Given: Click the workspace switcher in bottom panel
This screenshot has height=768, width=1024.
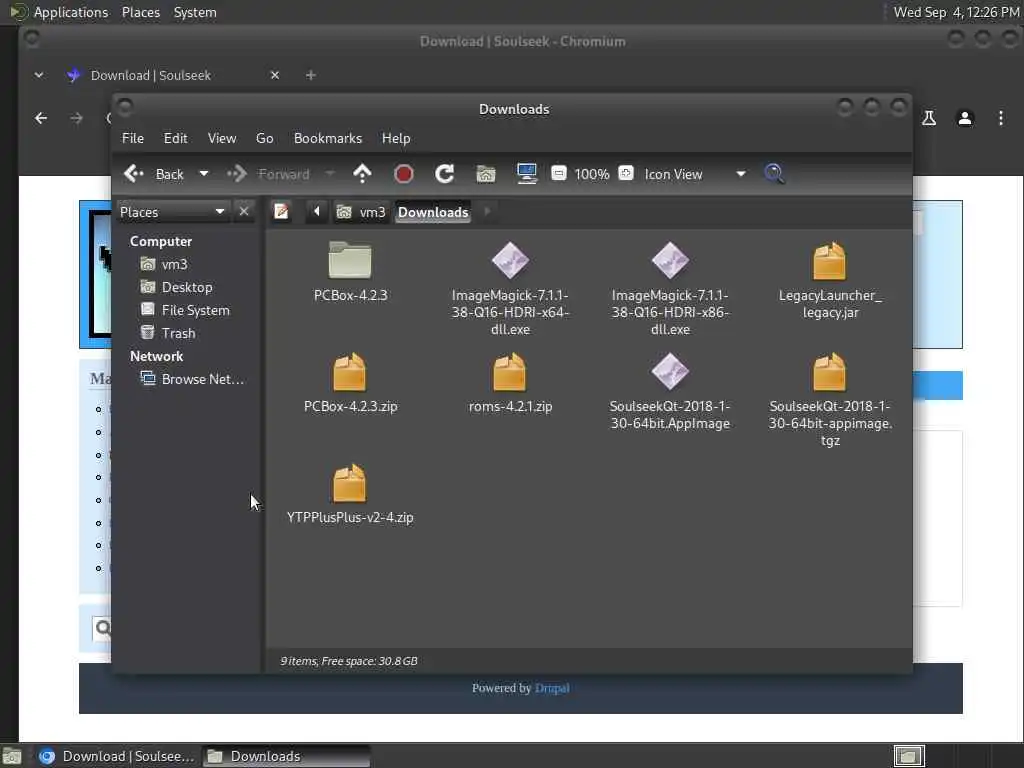Looking at the screenshot, I should (x=909, y=756).
